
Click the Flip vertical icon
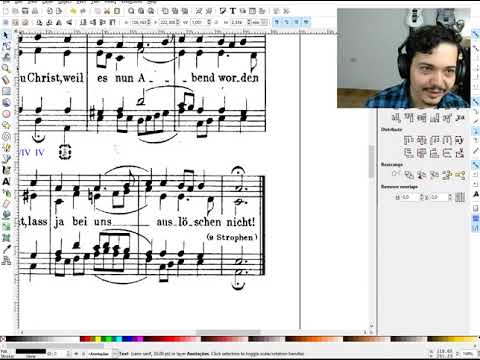[69, 23]
